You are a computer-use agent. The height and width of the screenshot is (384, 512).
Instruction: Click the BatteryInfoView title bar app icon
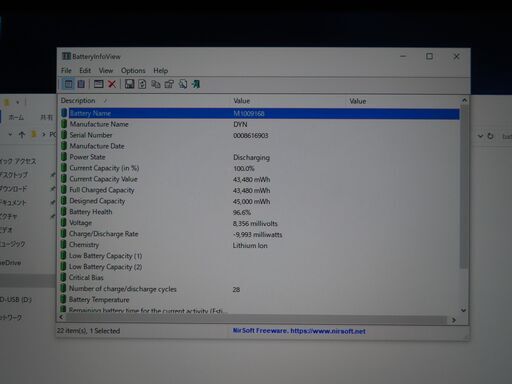[x=66, y=56]
